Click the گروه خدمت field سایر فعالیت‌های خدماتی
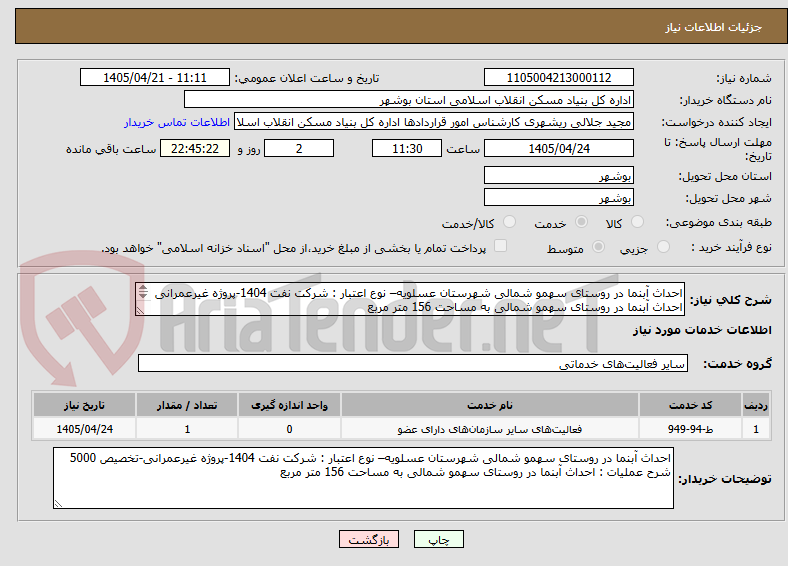Image resolution: width=788 pixels, height=566 pixels. click(x=413, y=363)
